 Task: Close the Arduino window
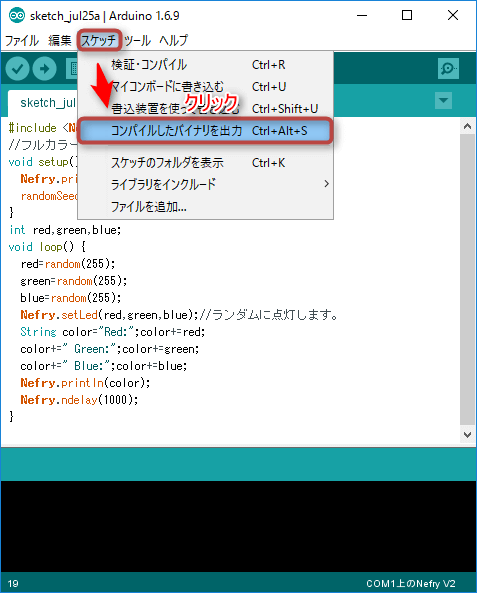pos(453,16)
